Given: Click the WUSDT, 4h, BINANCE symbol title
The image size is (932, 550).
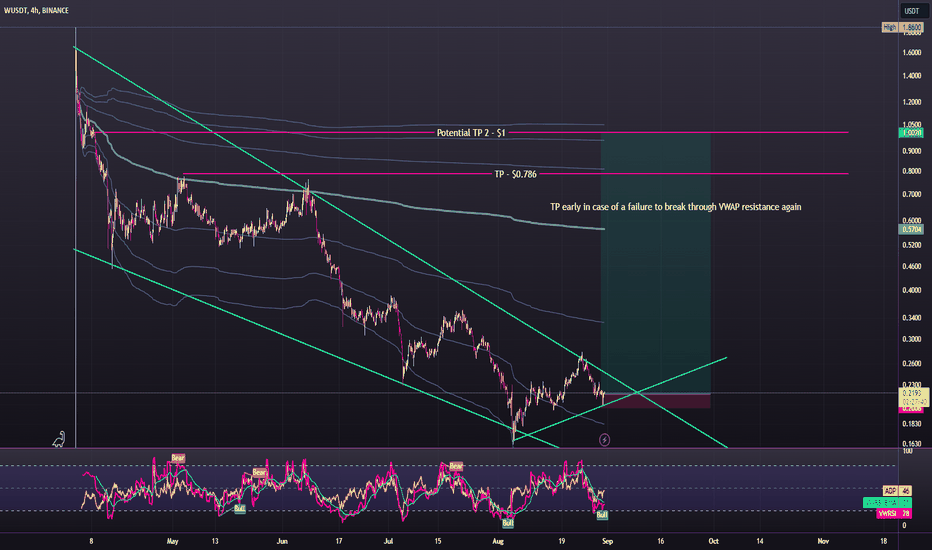Looking at the screenshot, I should tap(36, 10).
